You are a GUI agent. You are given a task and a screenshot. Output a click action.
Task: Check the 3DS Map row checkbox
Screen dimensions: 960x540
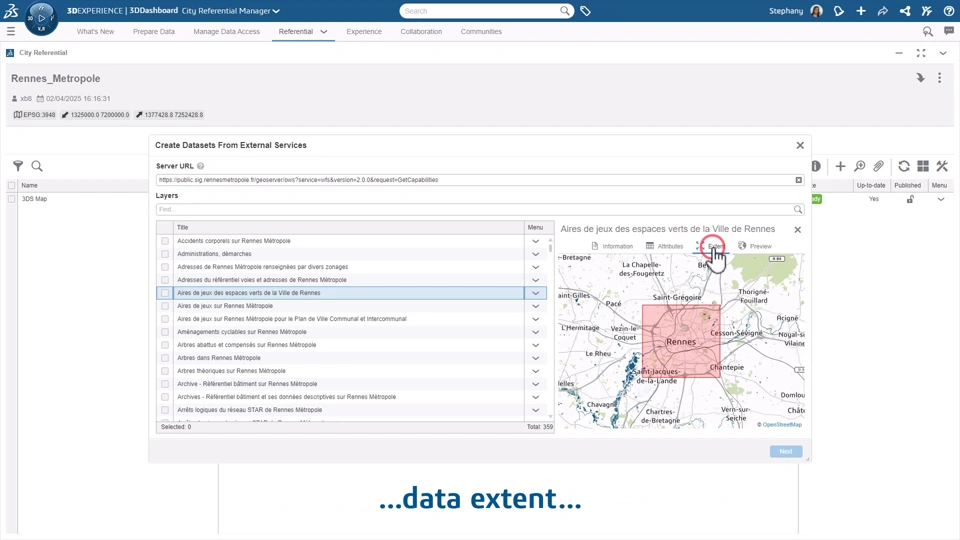pos(12,199)
